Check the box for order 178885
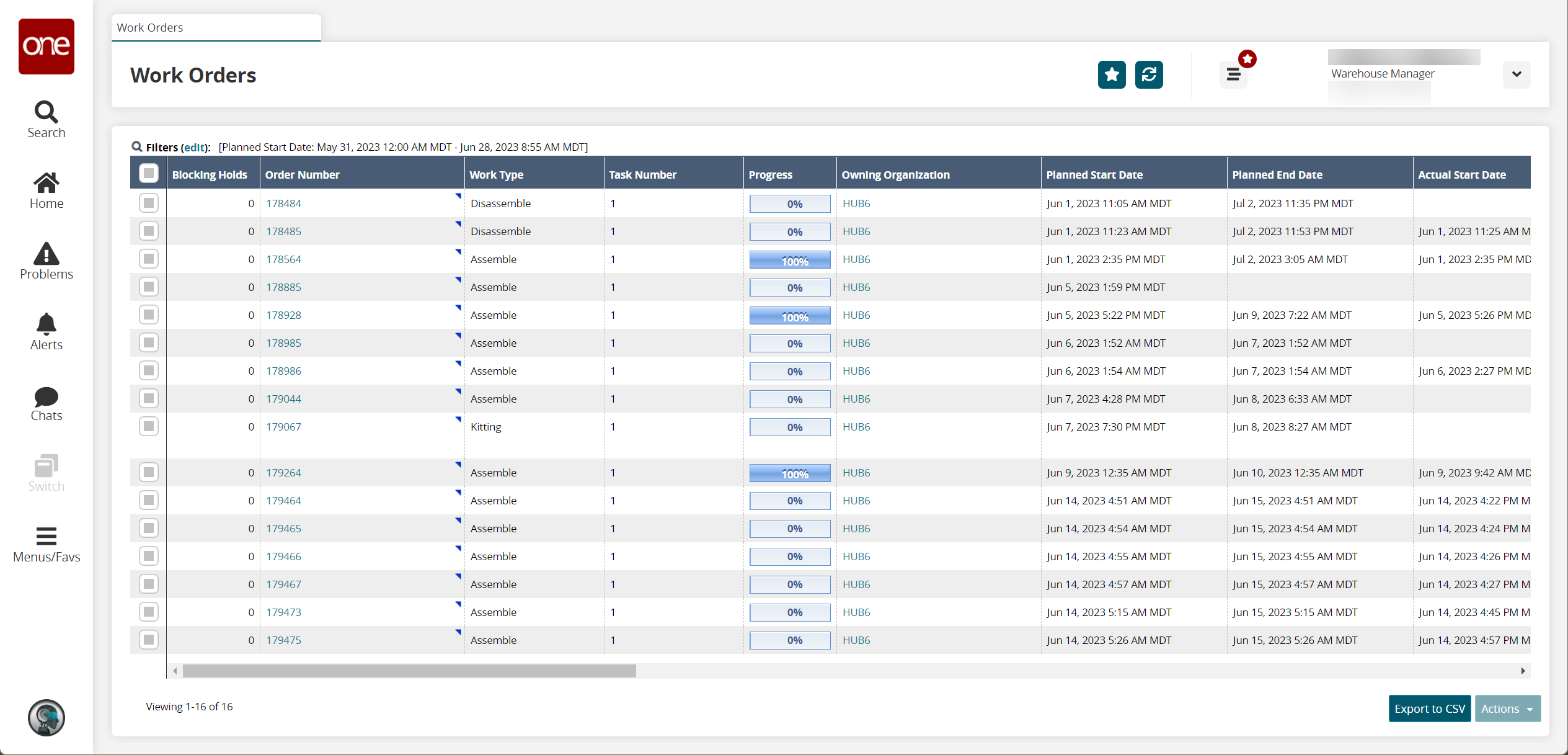Screen dimensions: 1568x755 coord(149,287)
